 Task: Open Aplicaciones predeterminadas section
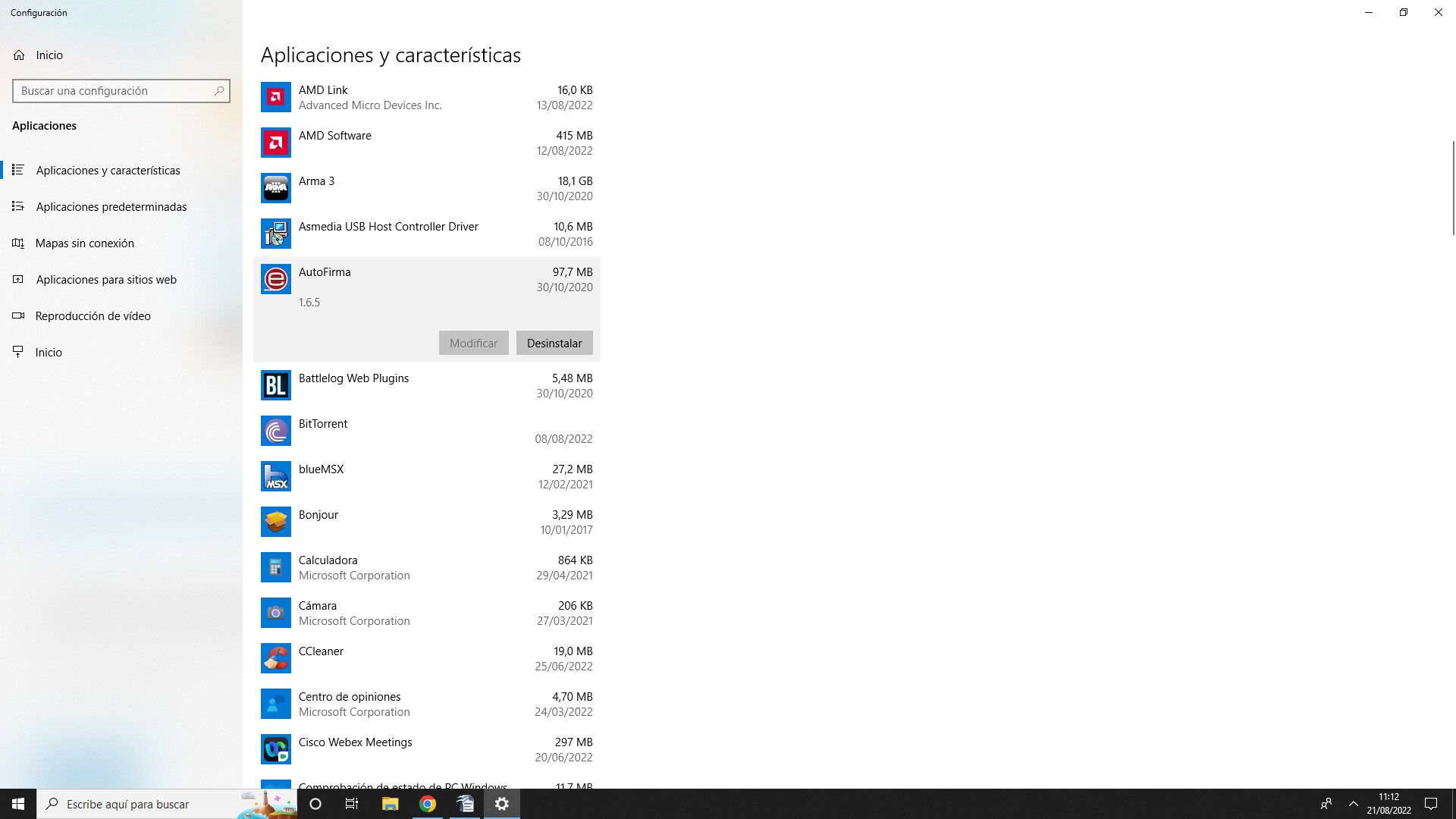tap(111, 207)
